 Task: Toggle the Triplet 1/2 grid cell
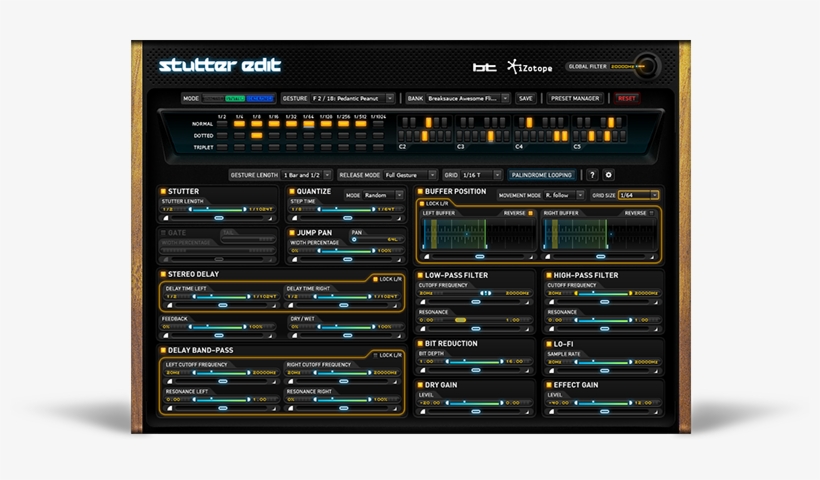pyautogui.click(x=222, y=147)
